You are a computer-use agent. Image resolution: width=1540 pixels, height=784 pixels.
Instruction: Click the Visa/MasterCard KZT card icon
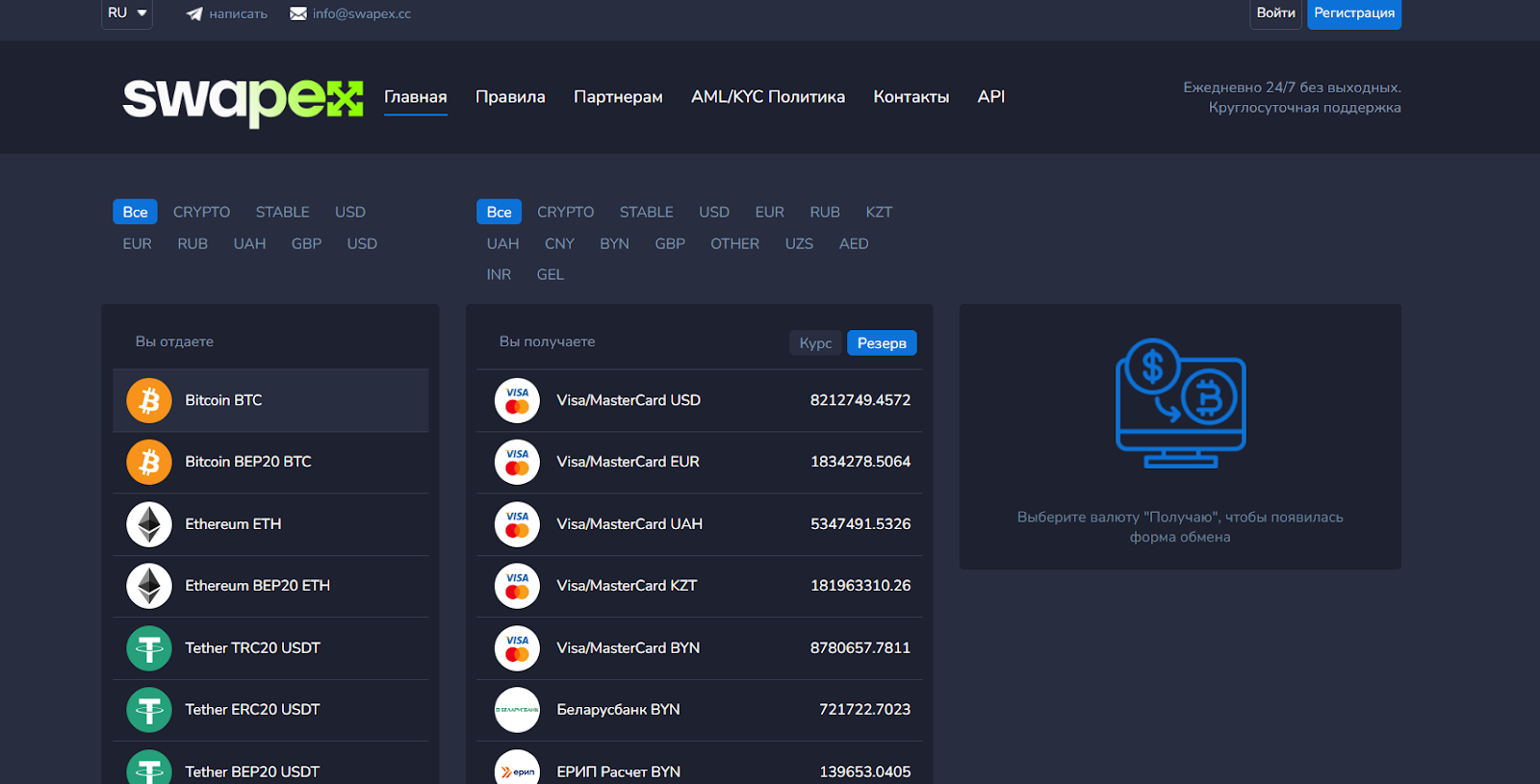517,586
